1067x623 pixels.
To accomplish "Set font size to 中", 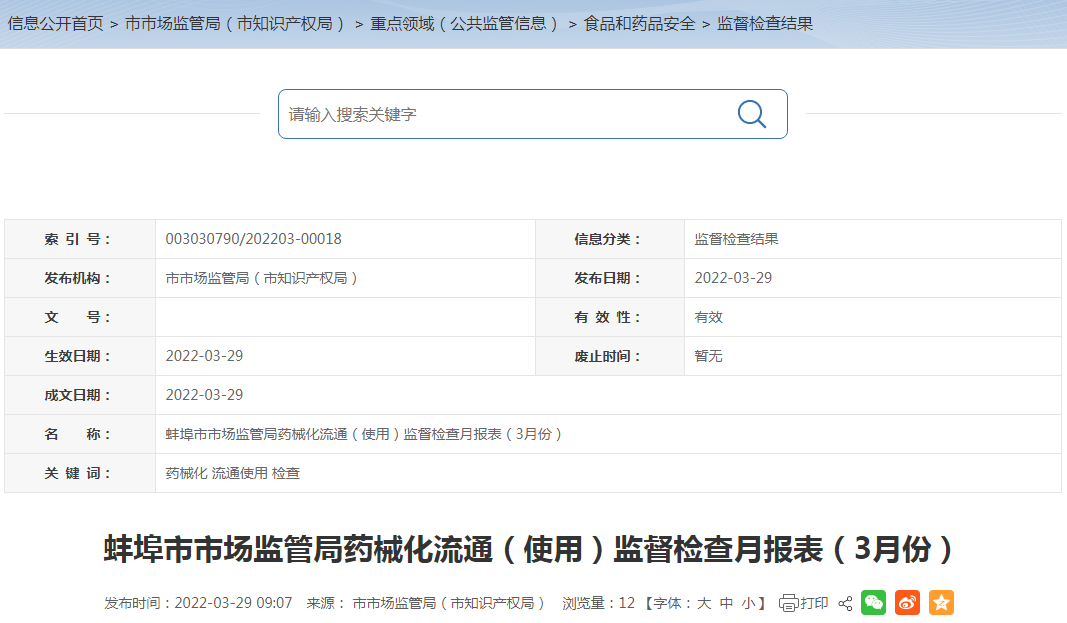I will 727,603.
